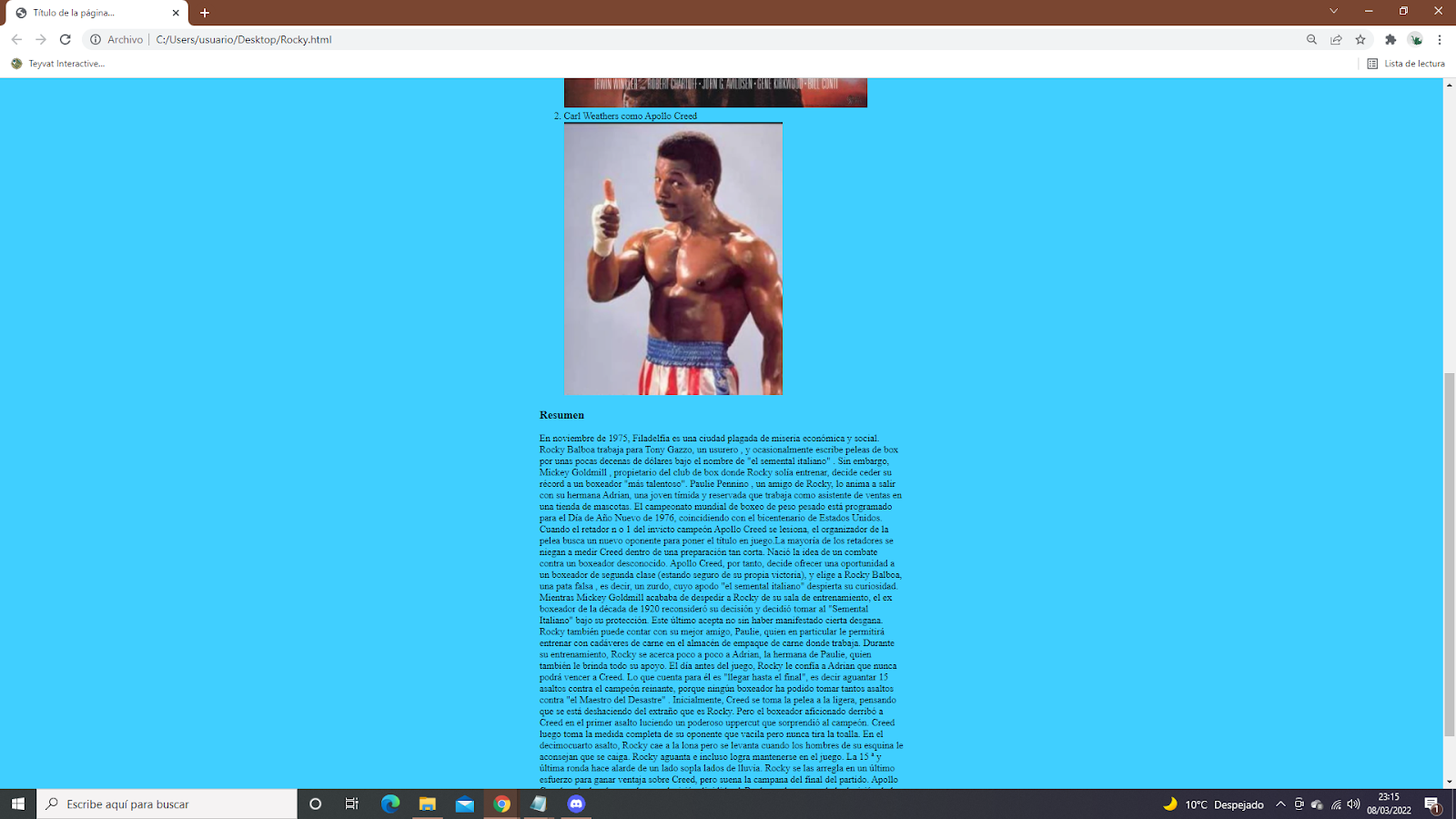
Task: Open the Mail app from the taskbar
Action: [x=465, y=804]
